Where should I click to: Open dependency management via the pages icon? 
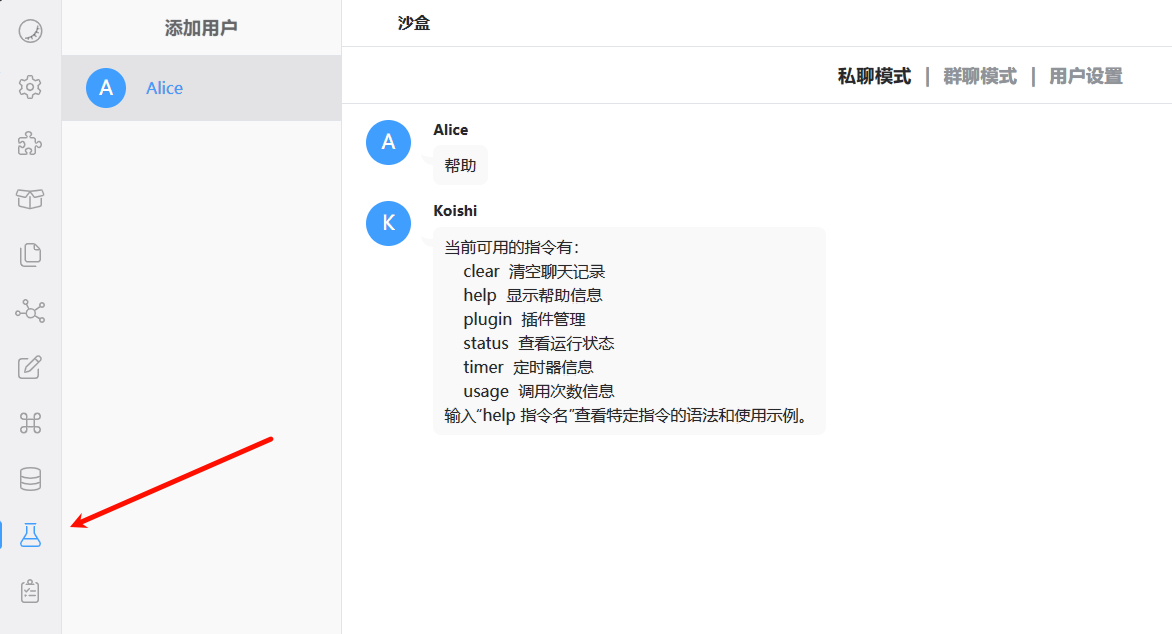click(30, 255)
